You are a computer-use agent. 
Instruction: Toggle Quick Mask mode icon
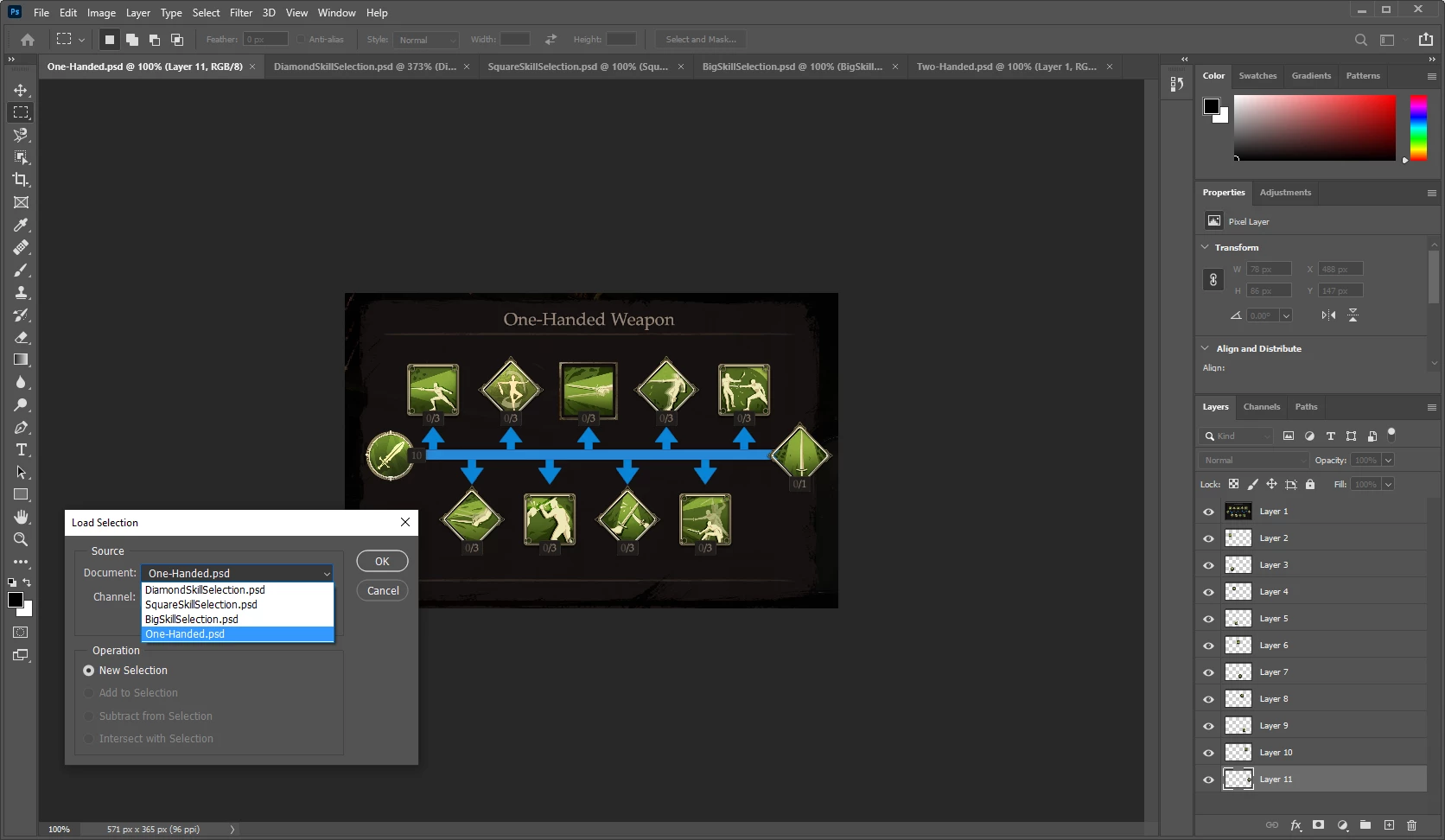tap(21, 633)
